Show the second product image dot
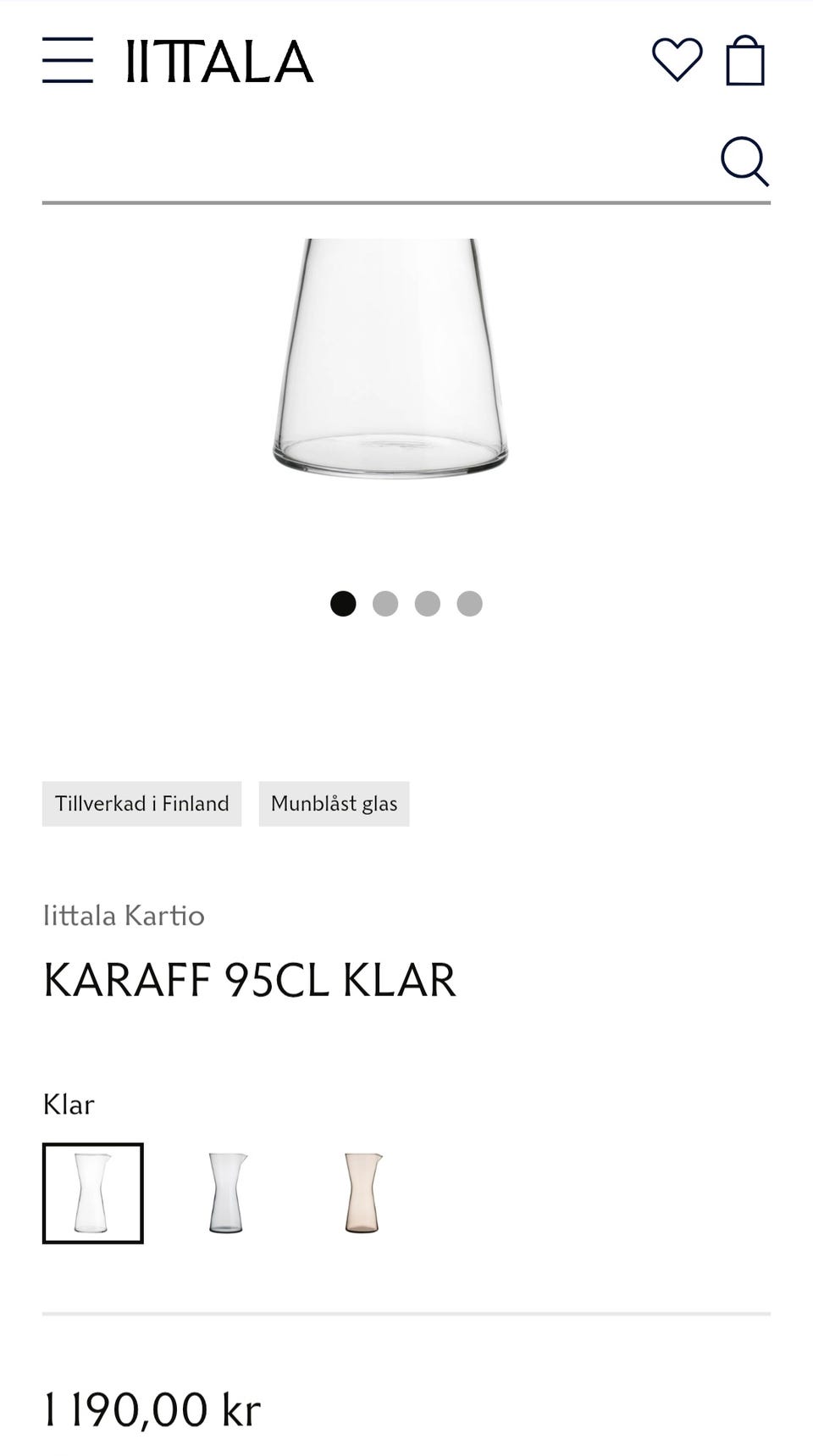 pos(385,604)
